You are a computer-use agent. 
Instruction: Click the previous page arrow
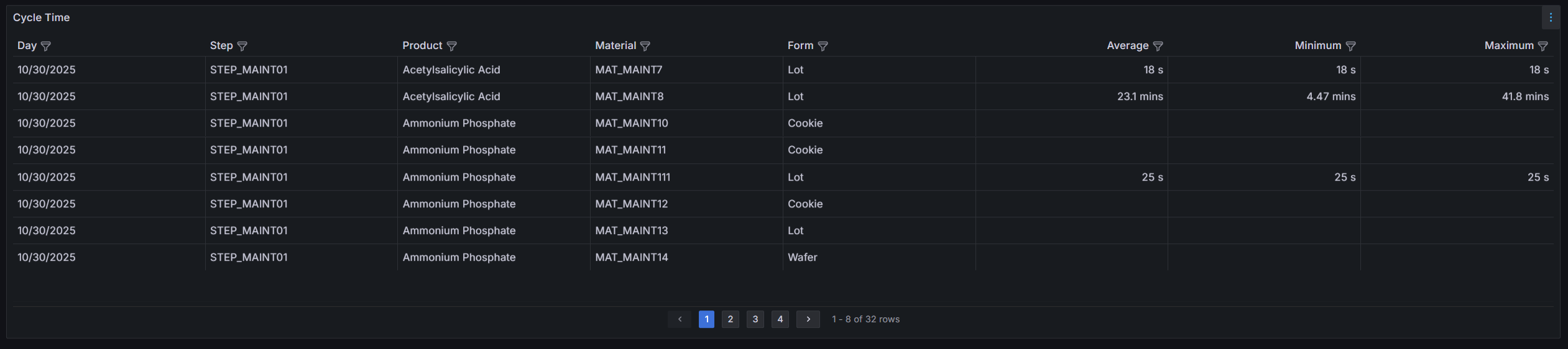click(x=680, y=319)
